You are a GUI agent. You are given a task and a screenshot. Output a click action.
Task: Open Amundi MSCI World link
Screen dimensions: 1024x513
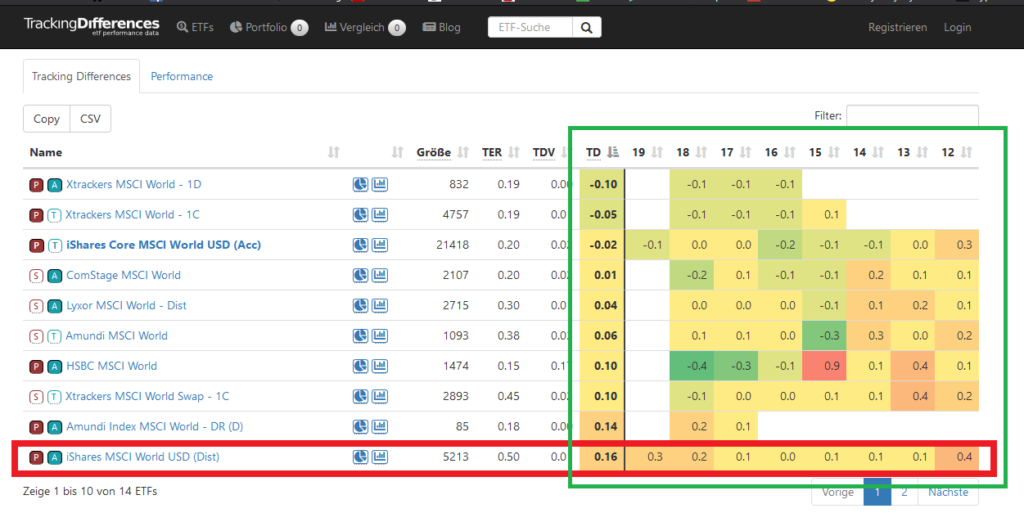116,335
